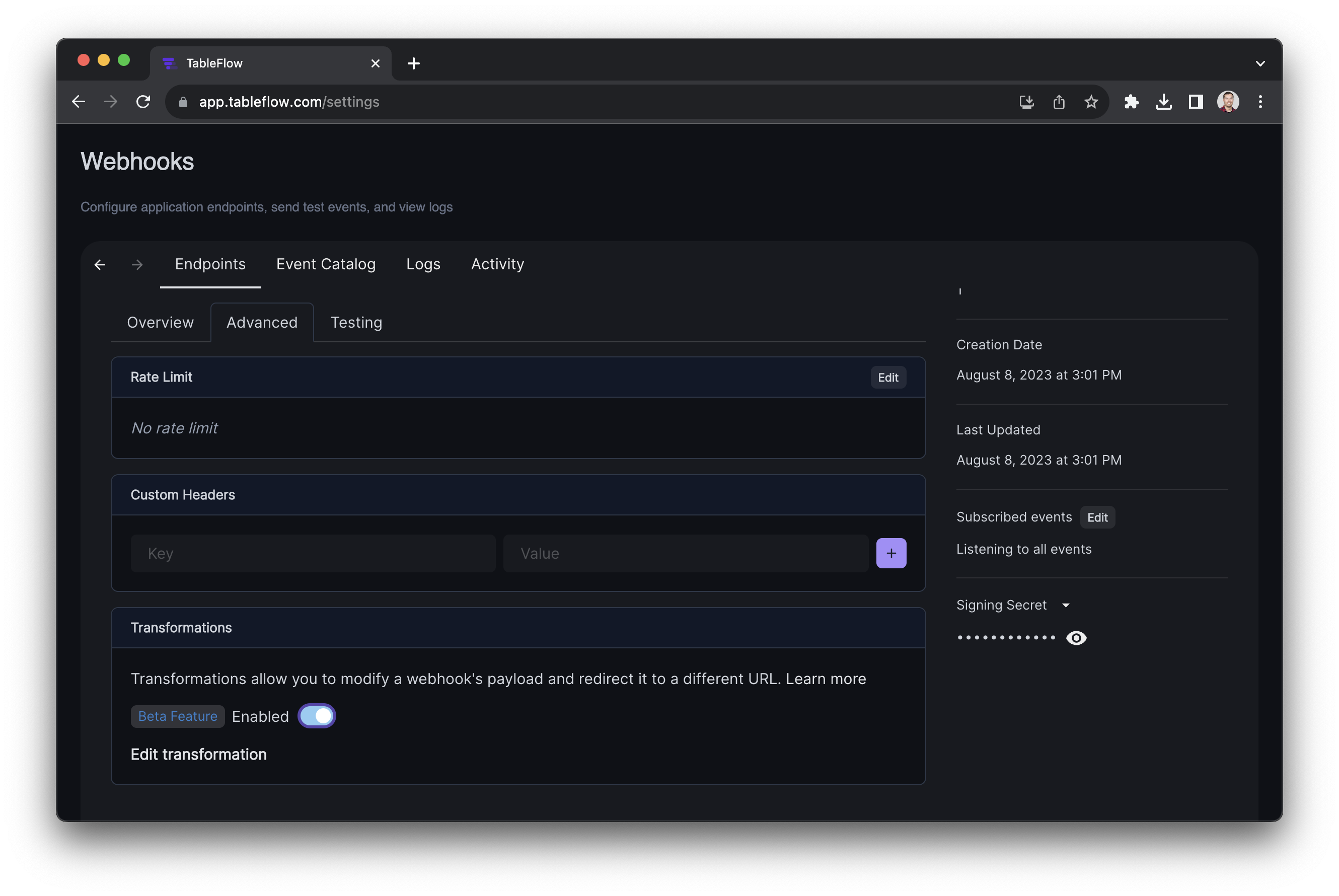The height and width of the screenshot is (896, 1339).
Task: Switch to the Event Catalog tab
Action: click(326, 264)
